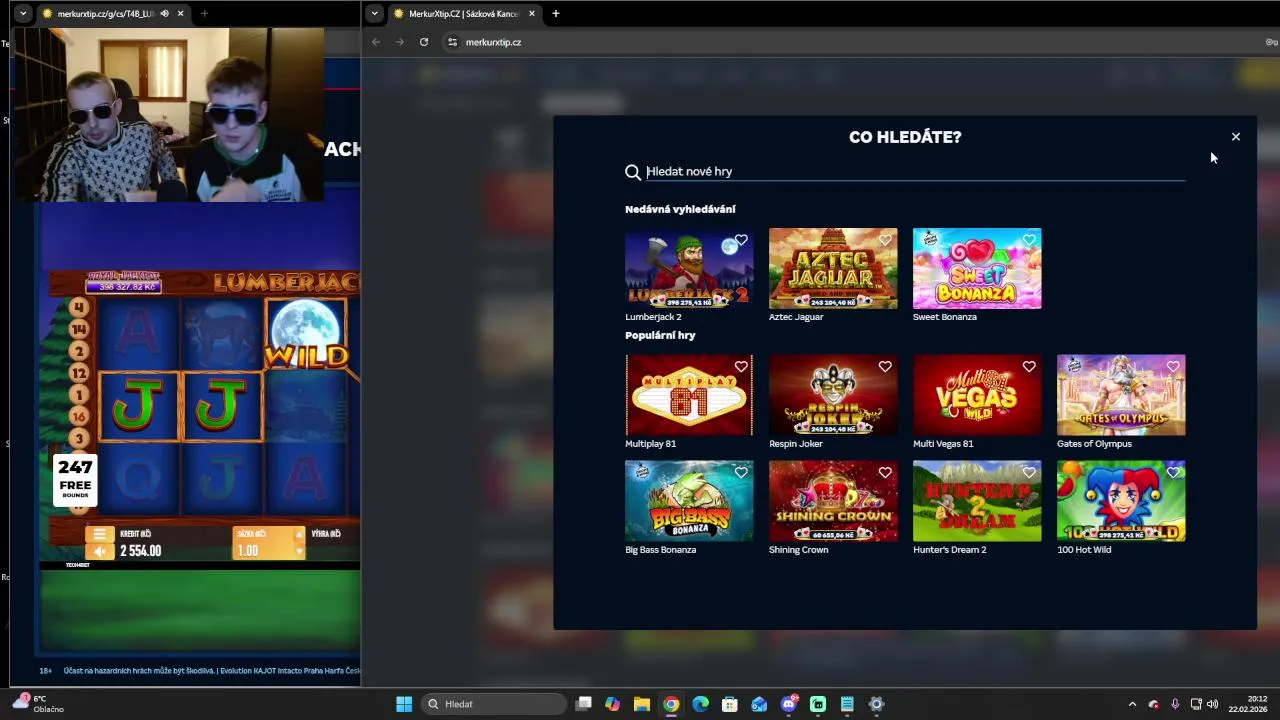
Task: Close the left window's game tab
Action: 181,14
